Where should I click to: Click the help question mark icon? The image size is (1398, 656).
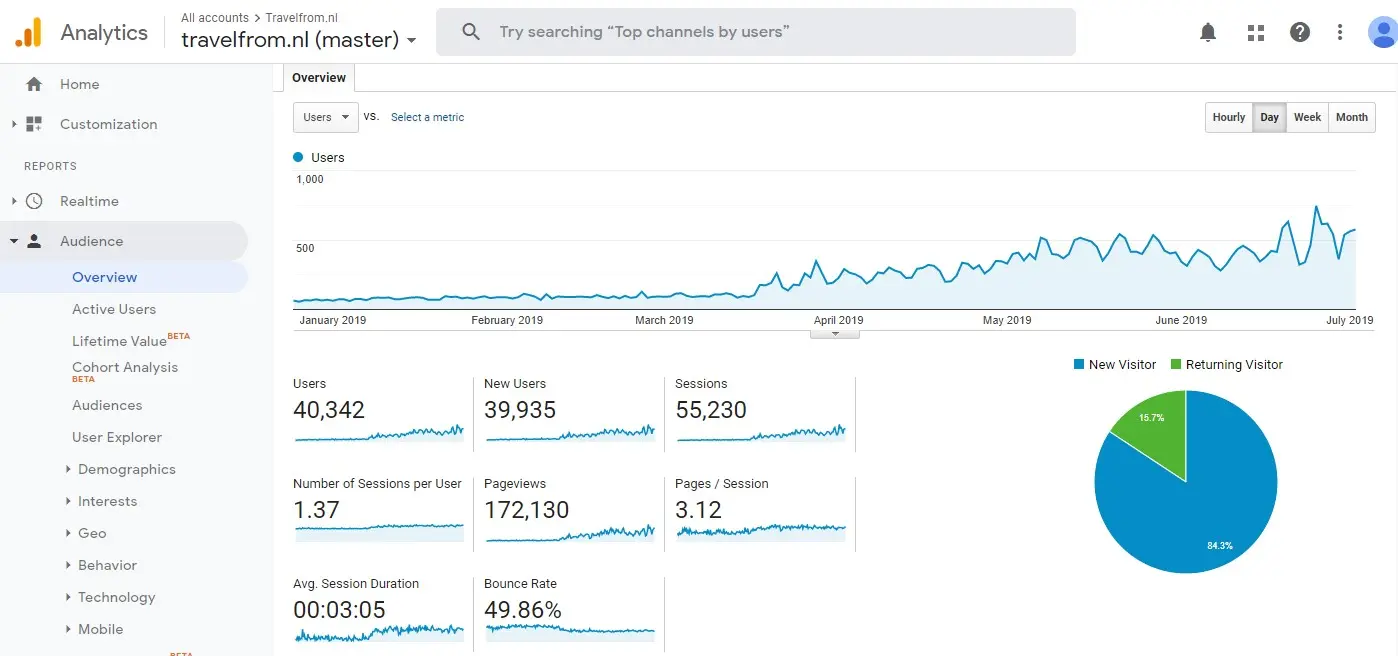pos(1300,32)
